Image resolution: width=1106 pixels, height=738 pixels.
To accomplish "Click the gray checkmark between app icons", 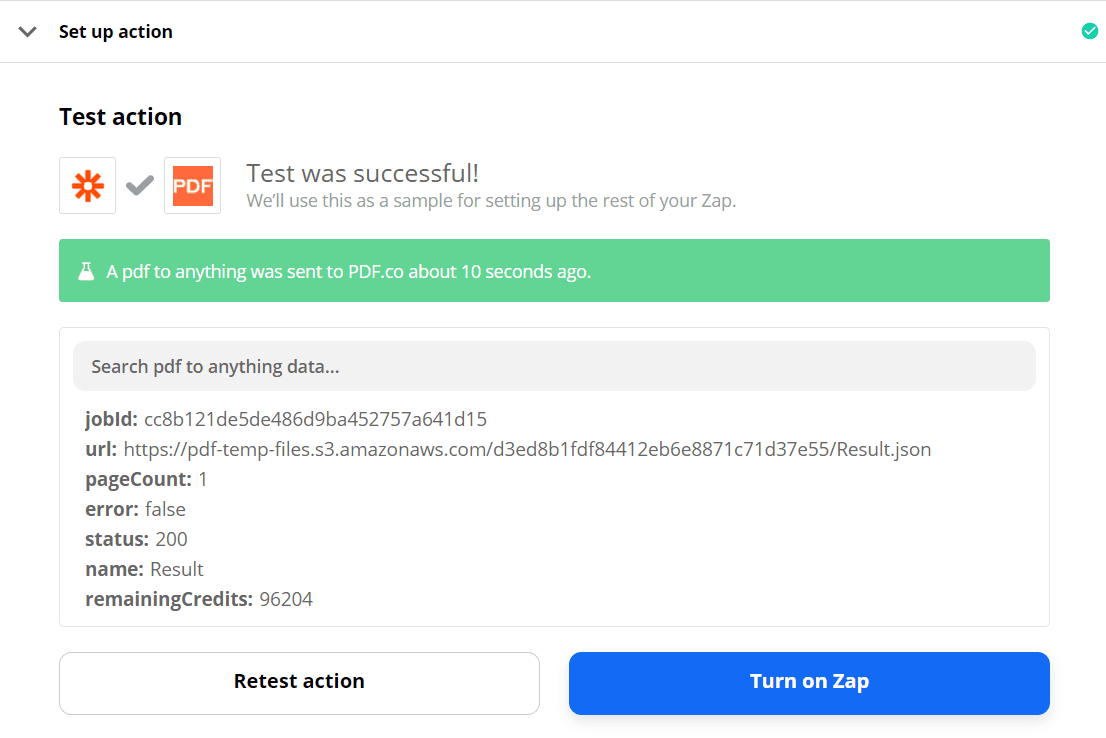I will 139,185.
